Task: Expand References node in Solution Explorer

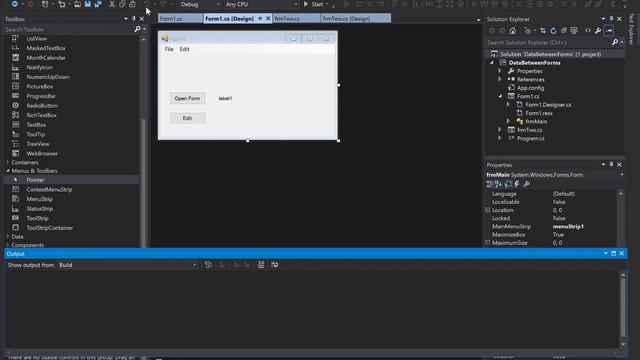Action: [x=500, y=79]
